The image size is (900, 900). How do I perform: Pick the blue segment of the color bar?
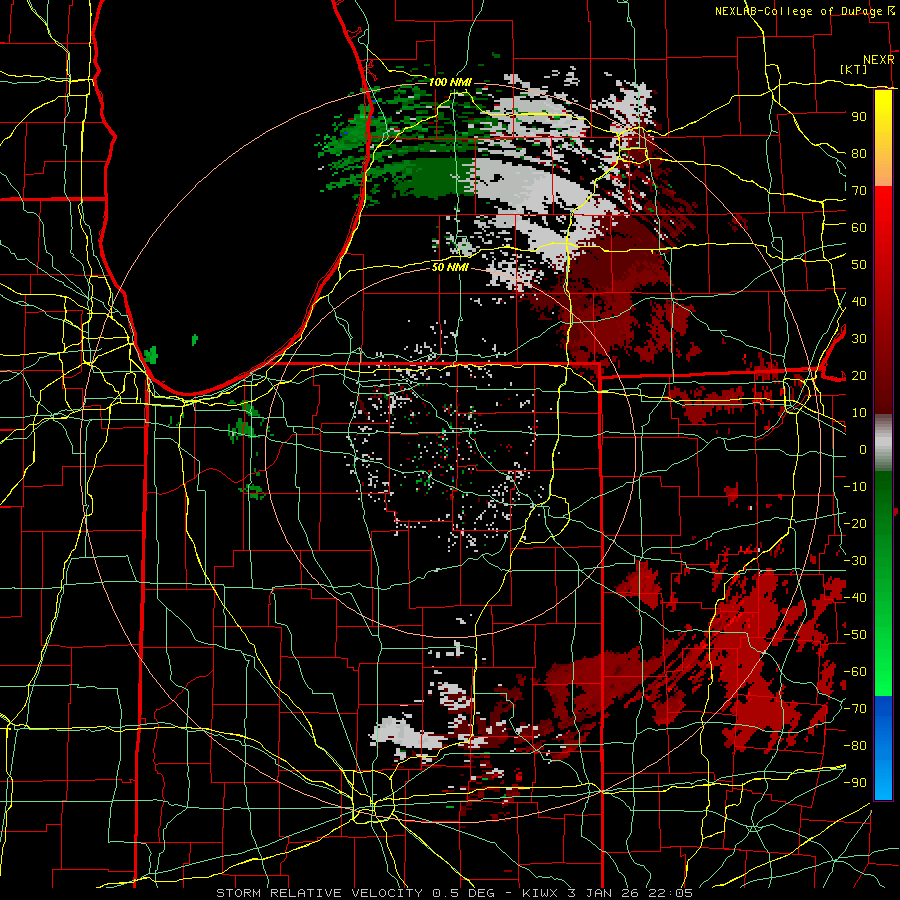tap(883, 748)
